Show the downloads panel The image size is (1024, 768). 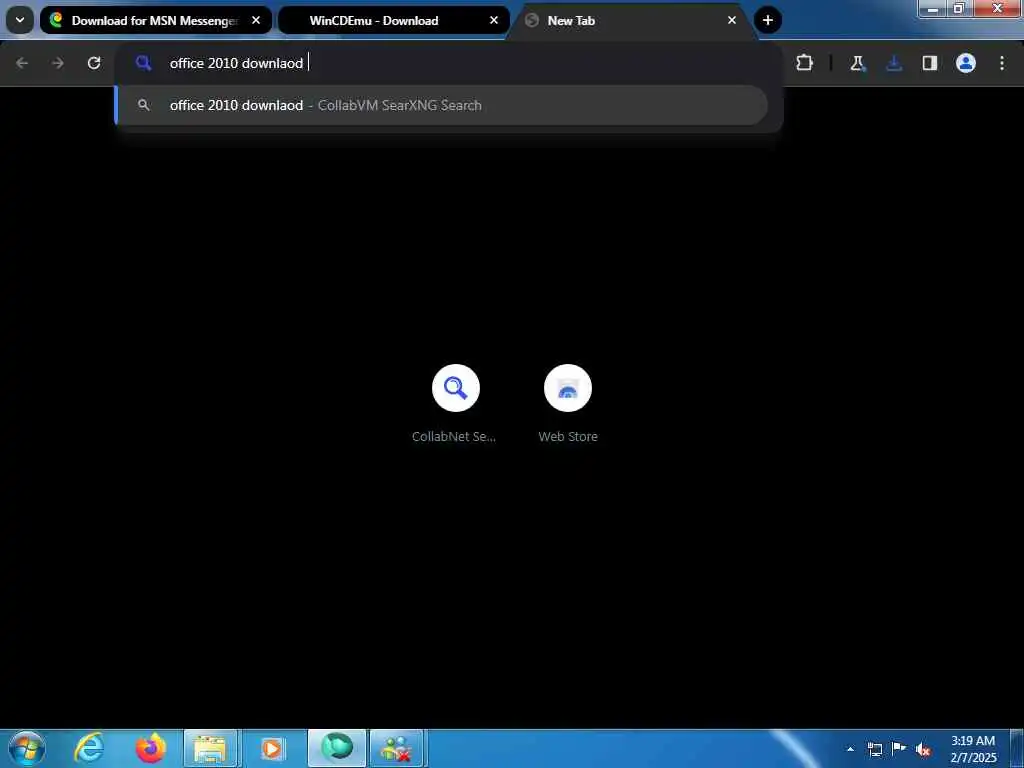pos(894,63)
